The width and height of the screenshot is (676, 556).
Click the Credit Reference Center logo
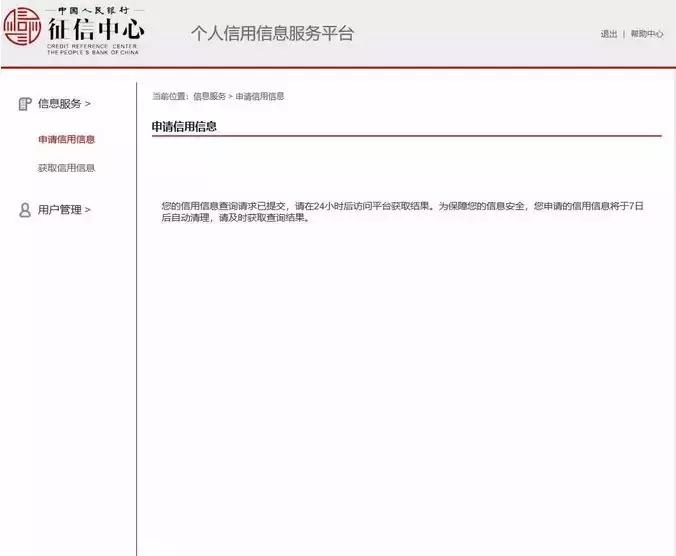point(74,30)
